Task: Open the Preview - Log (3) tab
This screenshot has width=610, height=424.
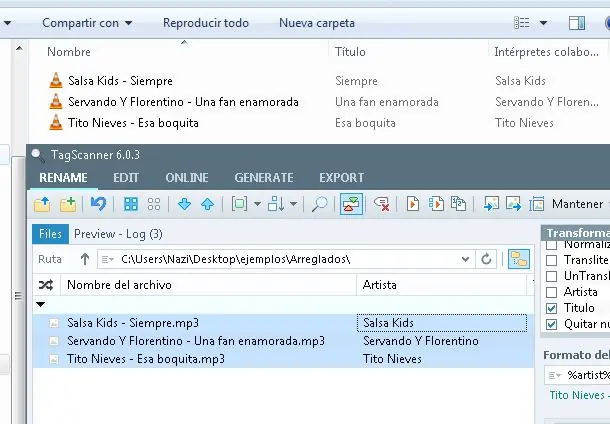Action: coord(118,234)
